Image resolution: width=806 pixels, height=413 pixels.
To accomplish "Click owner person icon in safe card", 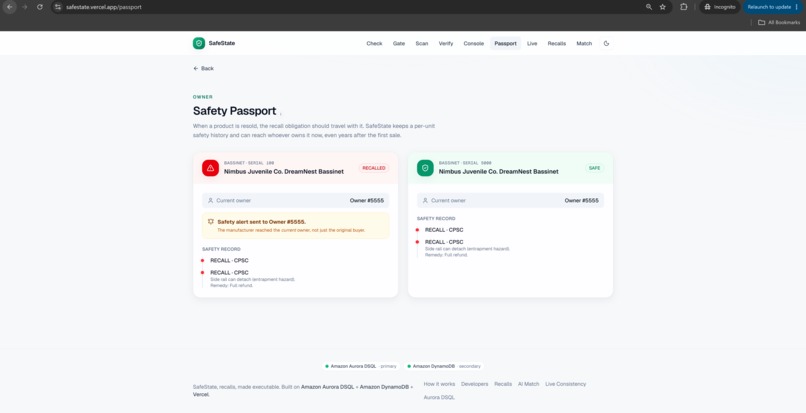I will coord(425,201).
